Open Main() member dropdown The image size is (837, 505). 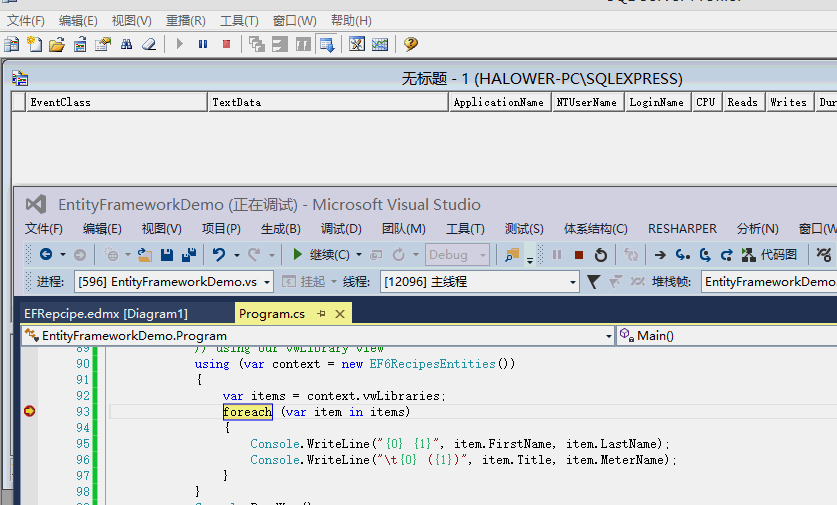click(x=727, y=335)
